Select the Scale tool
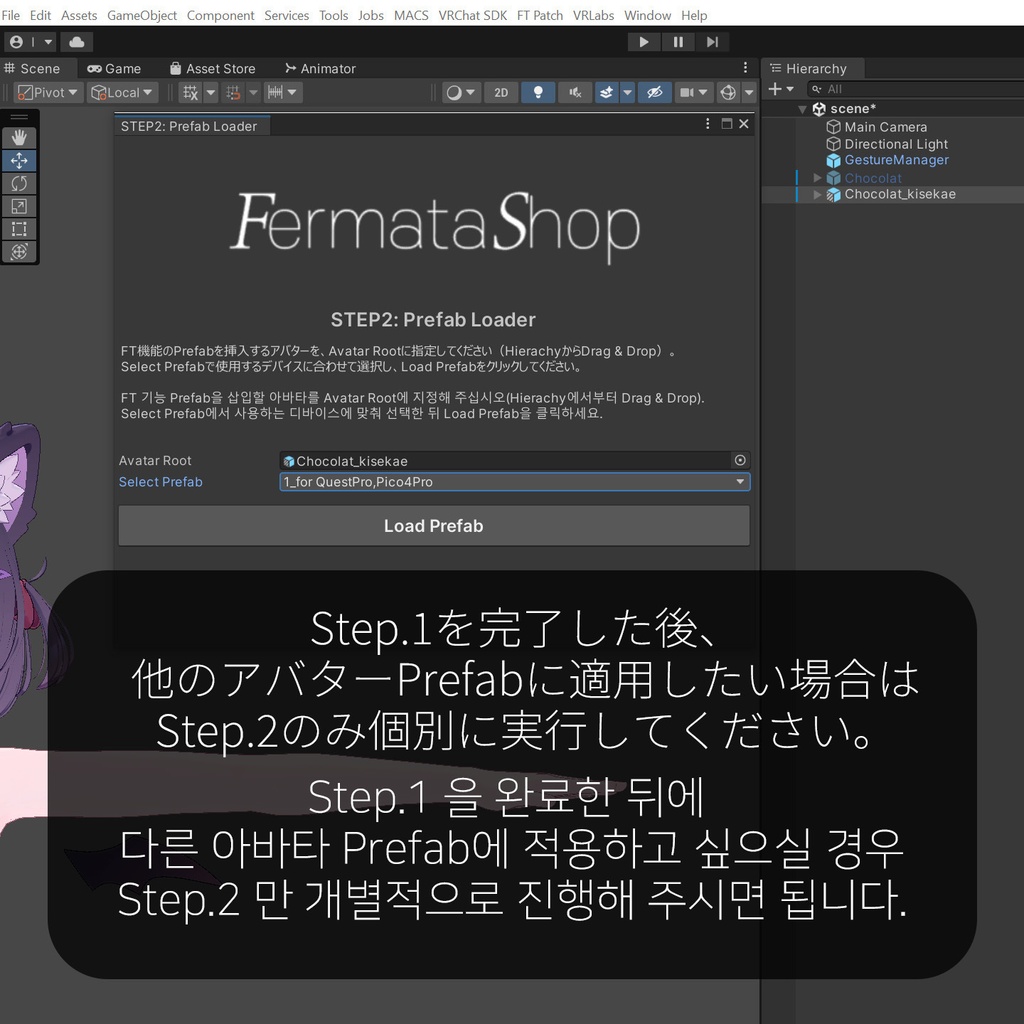 tap(18, 206)
